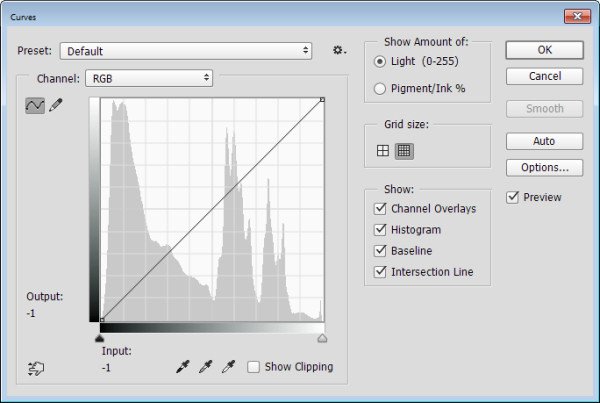Pick the gray point eyedropper
Screen dimensions: 600x403
point(205,367)
